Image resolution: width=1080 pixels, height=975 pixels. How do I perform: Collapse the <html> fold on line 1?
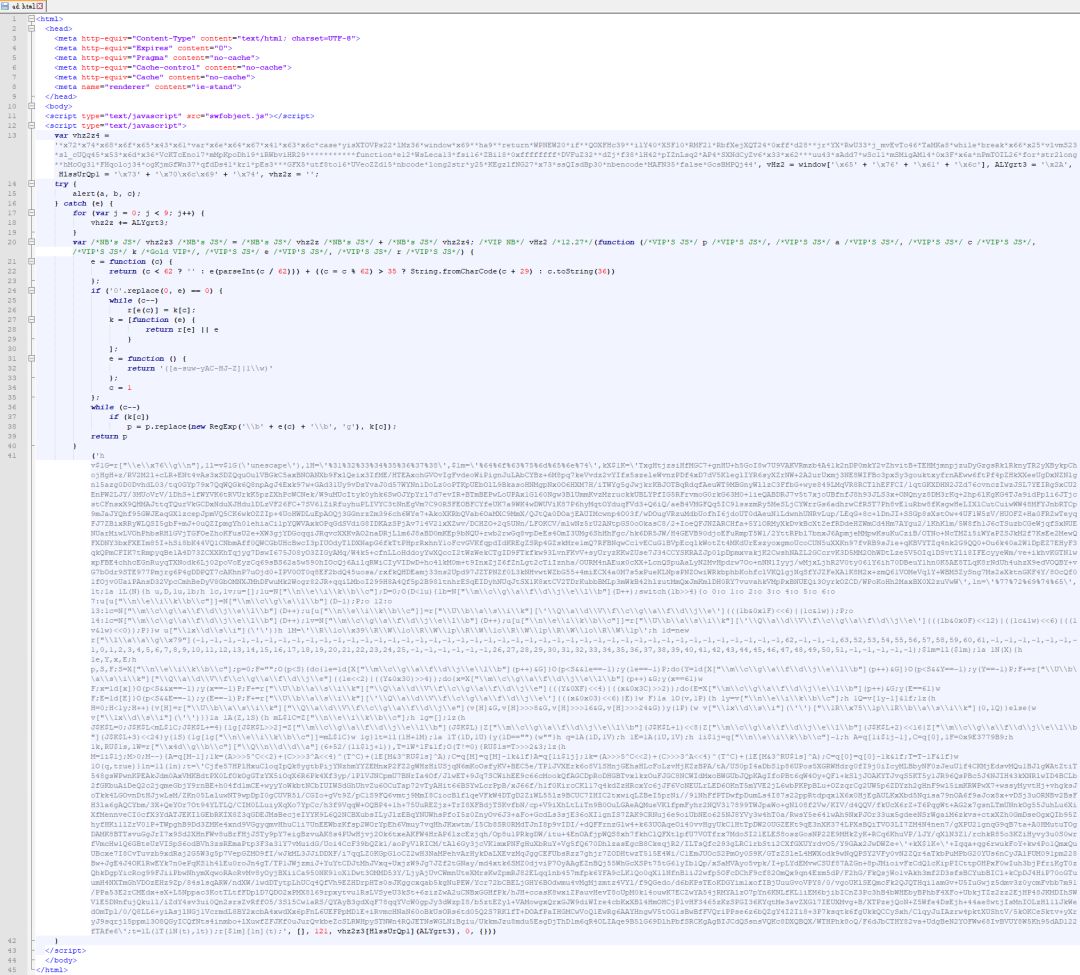tap(32, 19)
